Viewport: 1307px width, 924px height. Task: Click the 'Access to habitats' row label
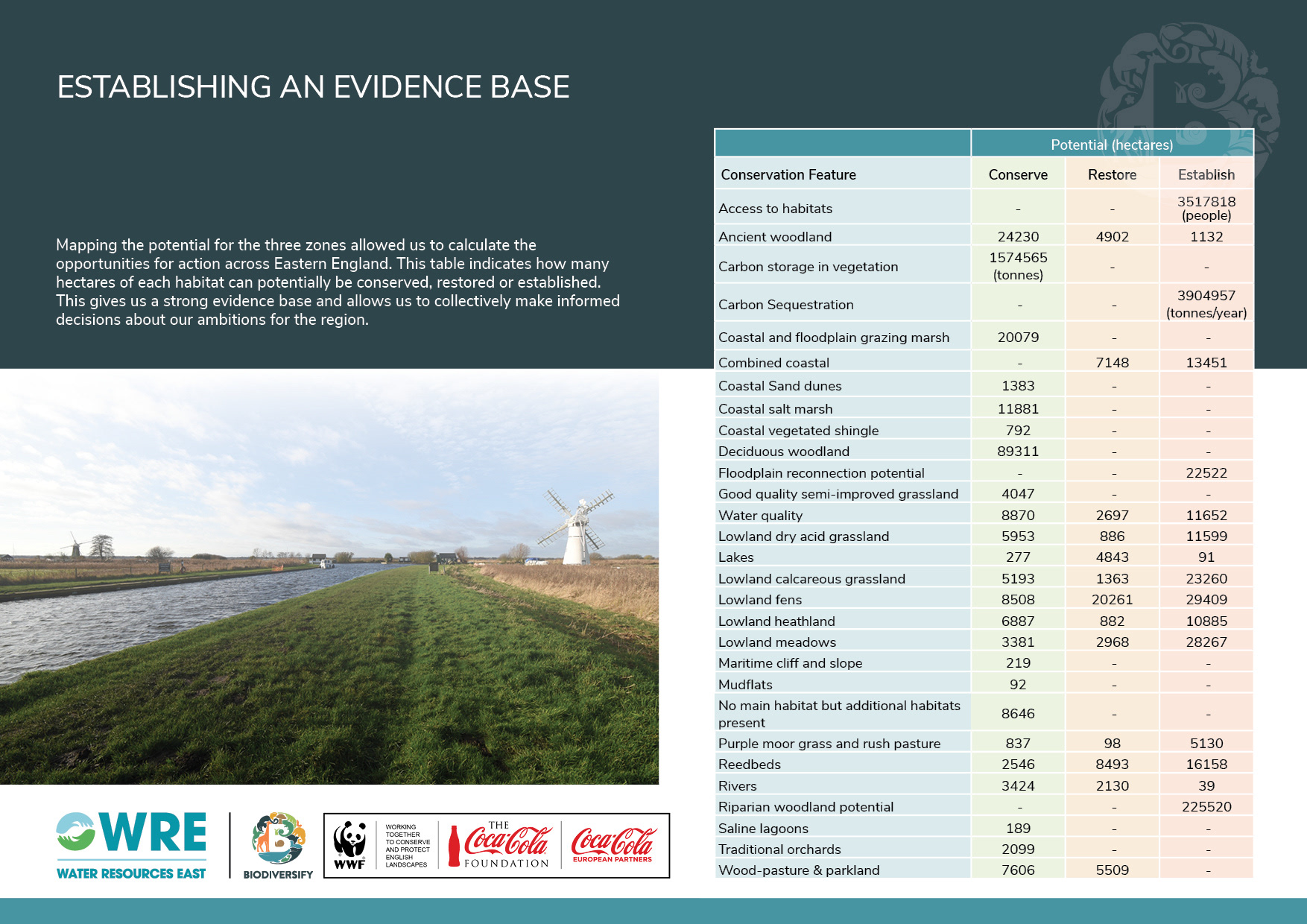tap(775, 209)
